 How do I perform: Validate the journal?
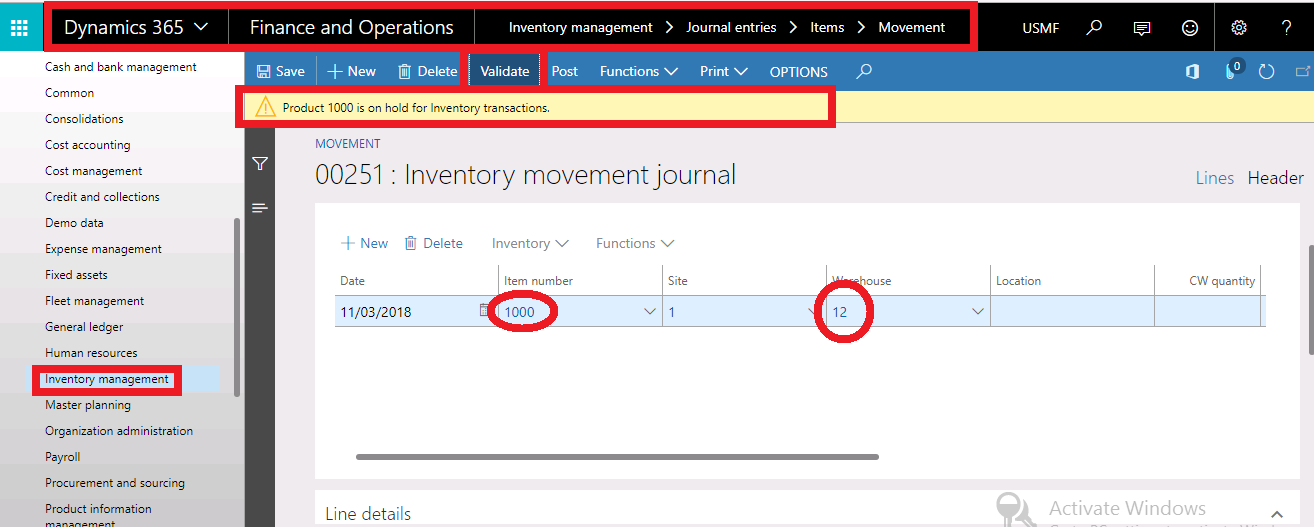[504, 71]
